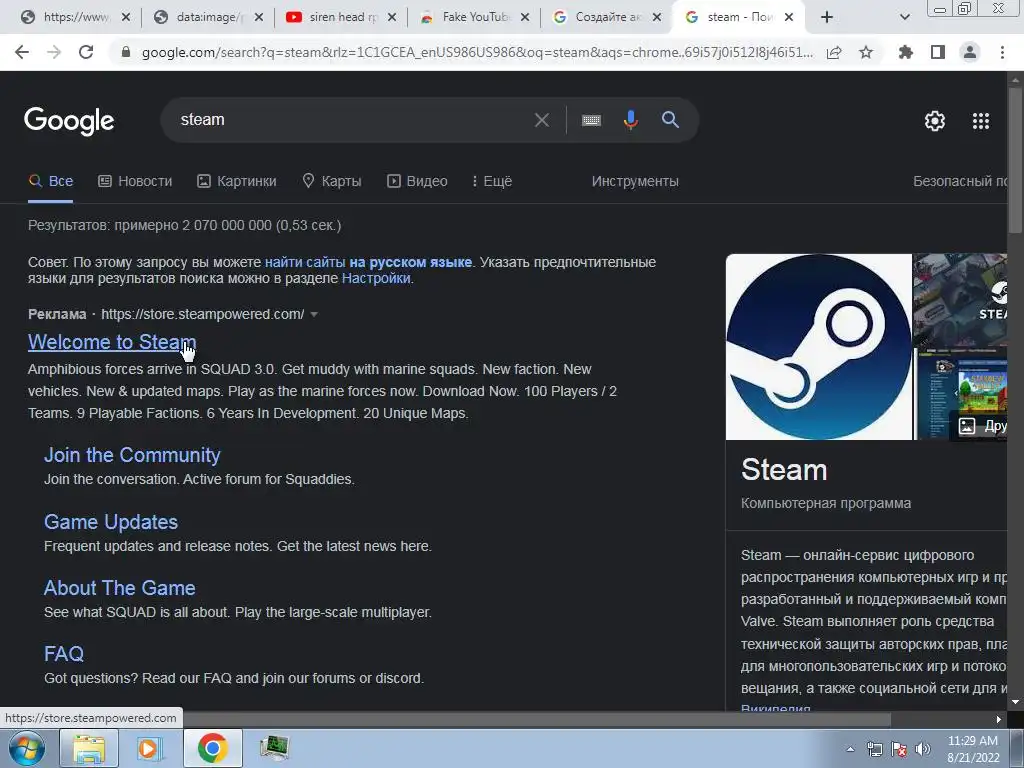The height and width of the screenshot is (768, 1024).
Task: Click the Steam knowledge panel title
Action: point(784,470)
